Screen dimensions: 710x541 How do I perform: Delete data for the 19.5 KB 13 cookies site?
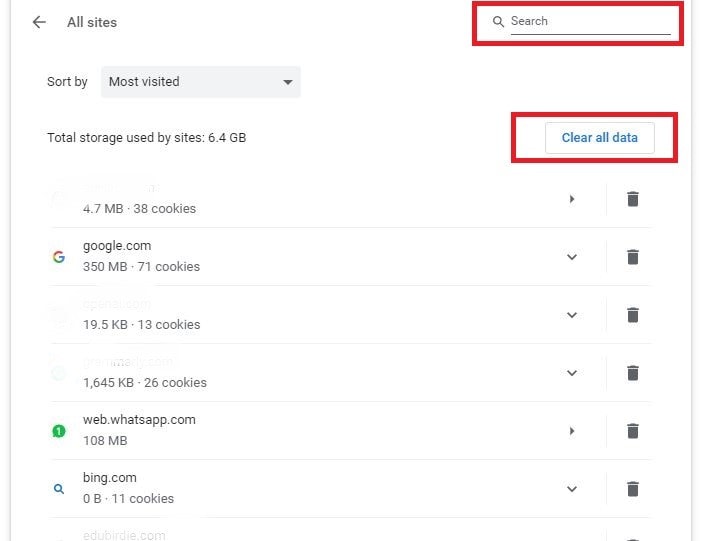633,315
